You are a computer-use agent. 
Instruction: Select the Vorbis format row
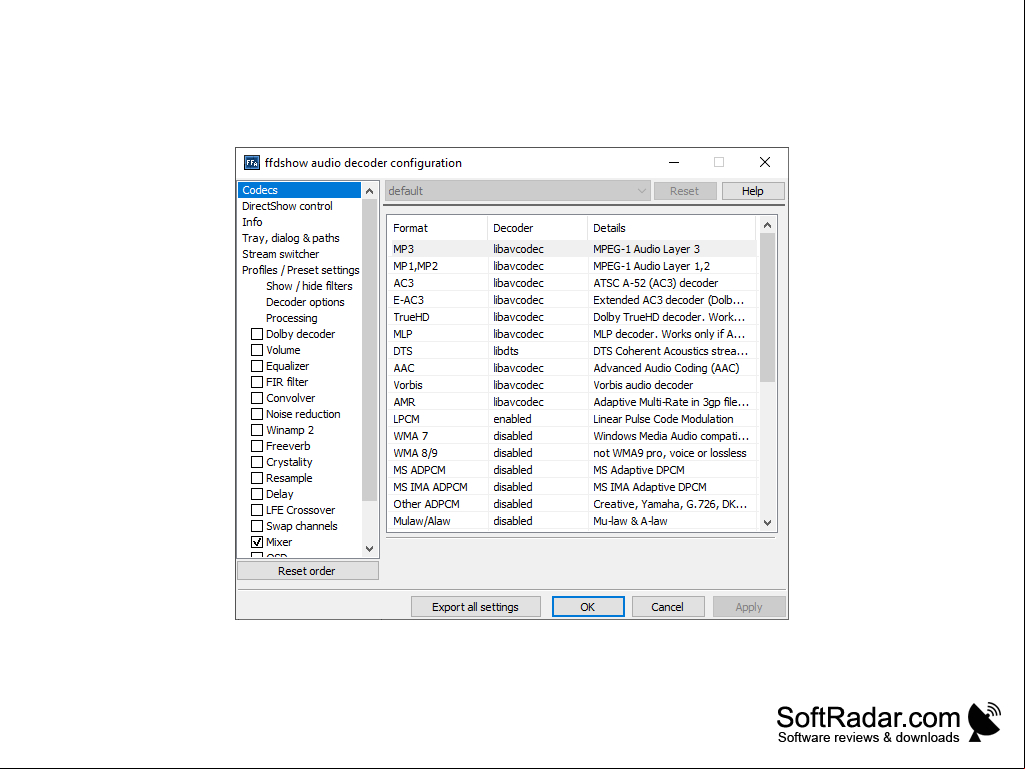[572, 385]
